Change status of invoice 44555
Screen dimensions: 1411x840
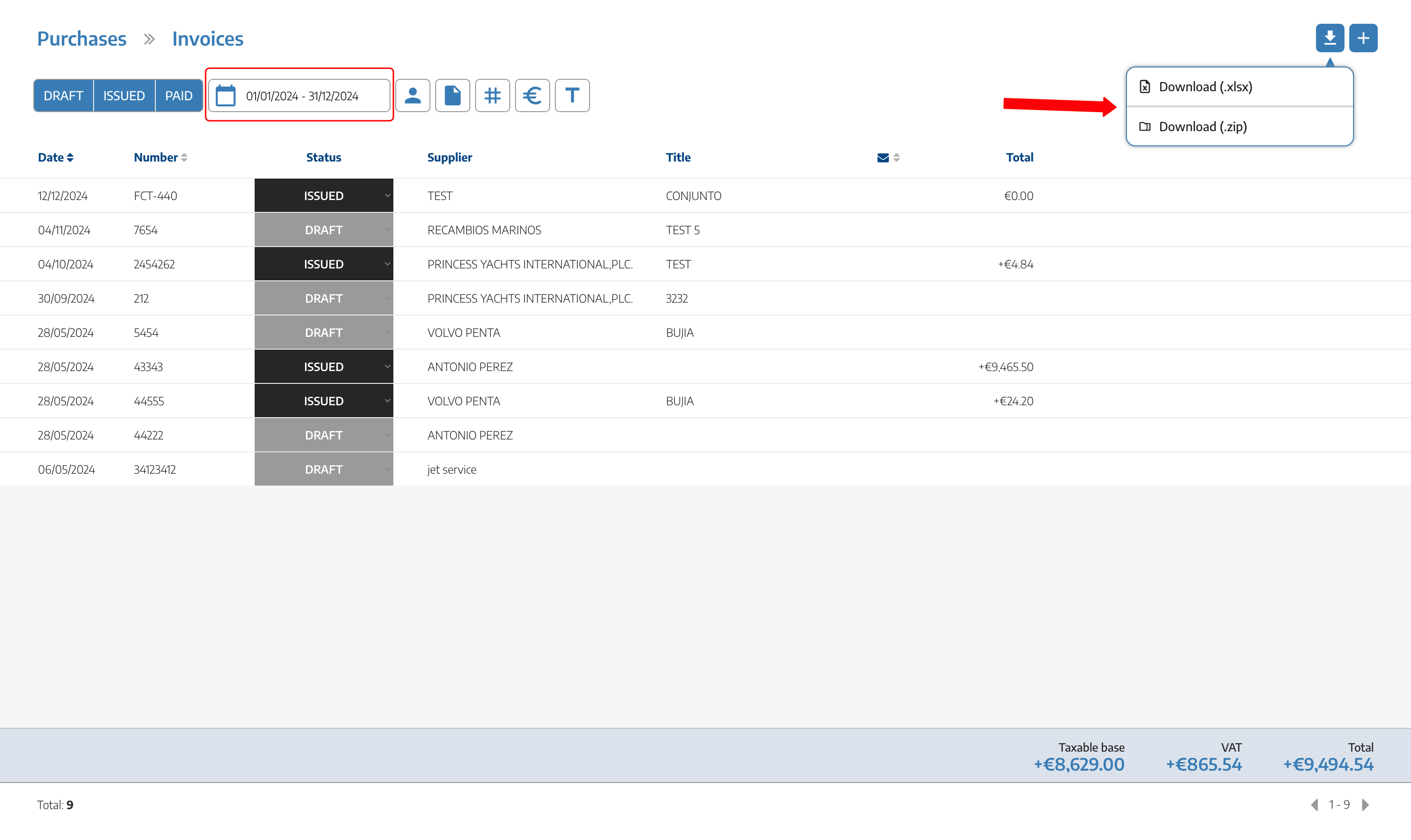coord(324,401)
